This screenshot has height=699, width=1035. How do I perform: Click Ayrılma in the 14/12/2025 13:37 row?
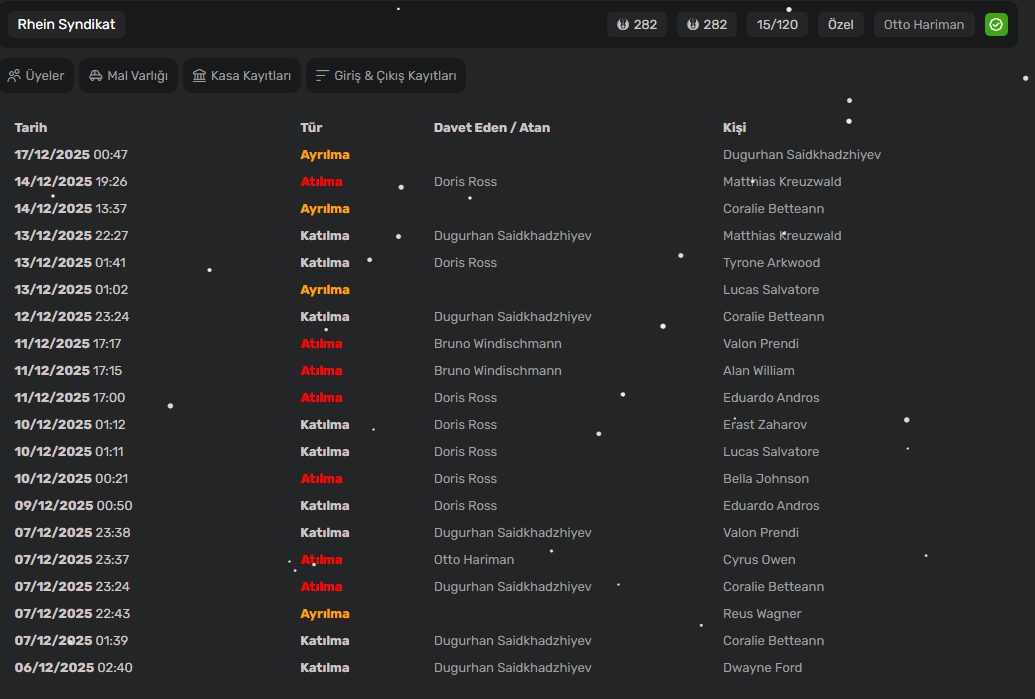pos(325,209)
